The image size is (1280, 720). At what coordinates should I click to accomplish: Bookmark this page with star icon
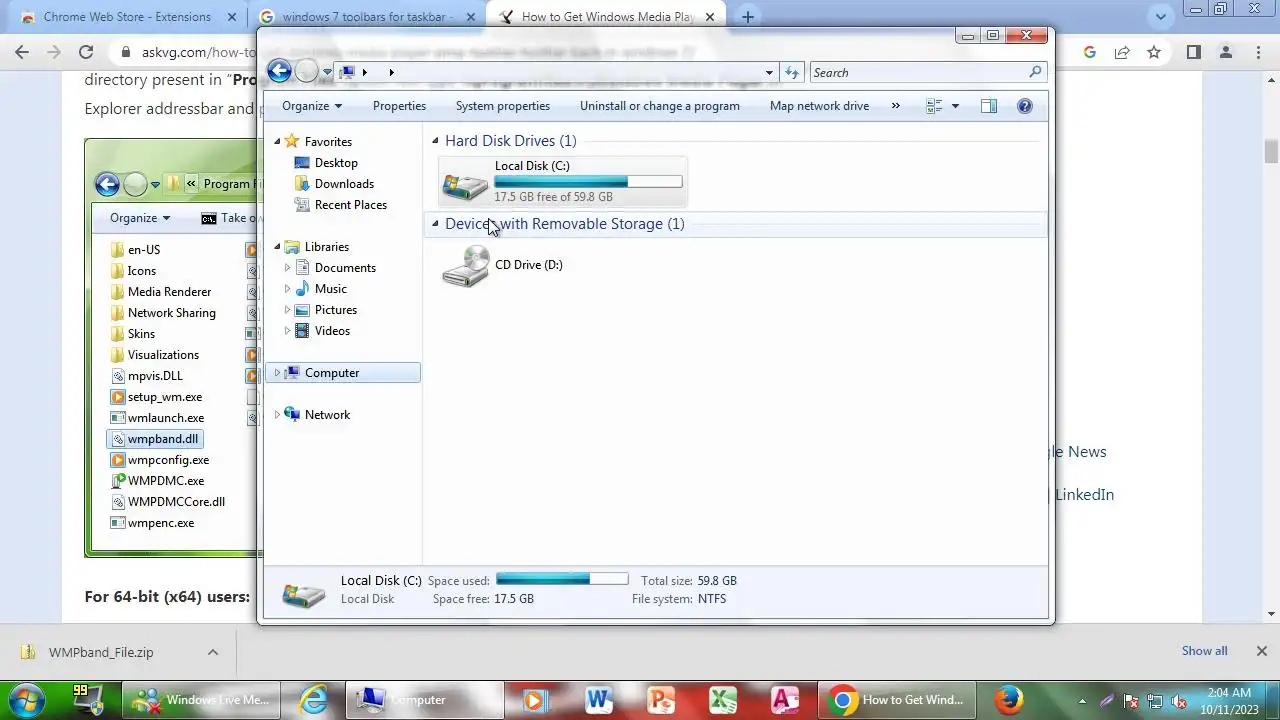1154,52
